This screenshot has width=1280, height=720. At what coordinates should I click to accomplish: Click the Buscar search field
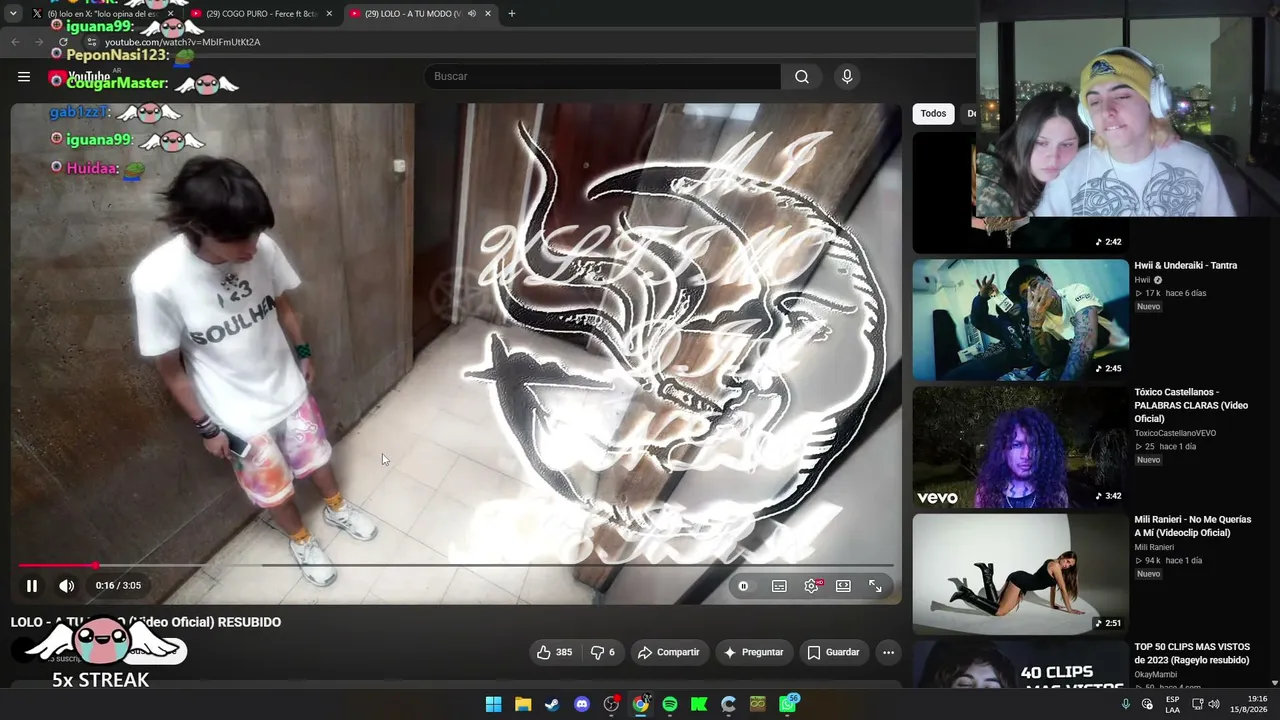click(x=603, y=76)
